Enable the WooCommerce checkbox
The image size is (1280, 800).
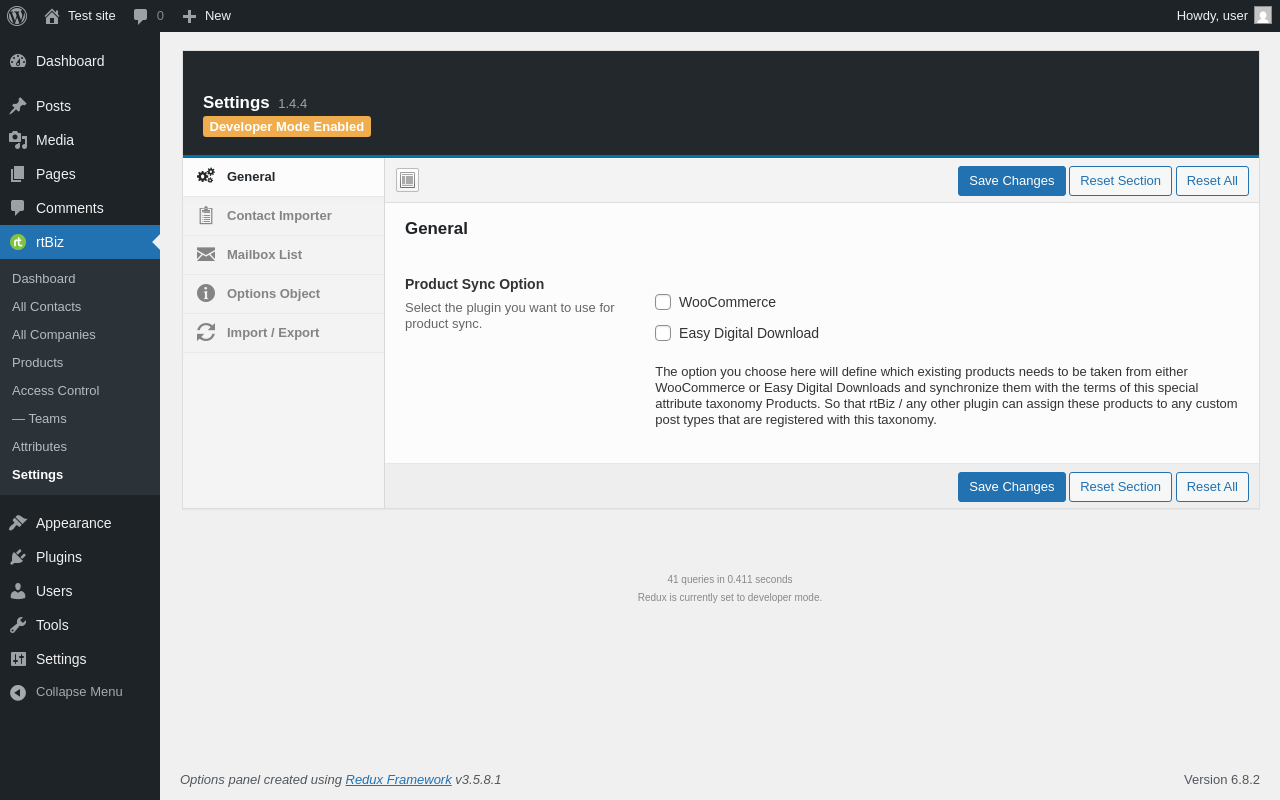click(x=663, y=302)
